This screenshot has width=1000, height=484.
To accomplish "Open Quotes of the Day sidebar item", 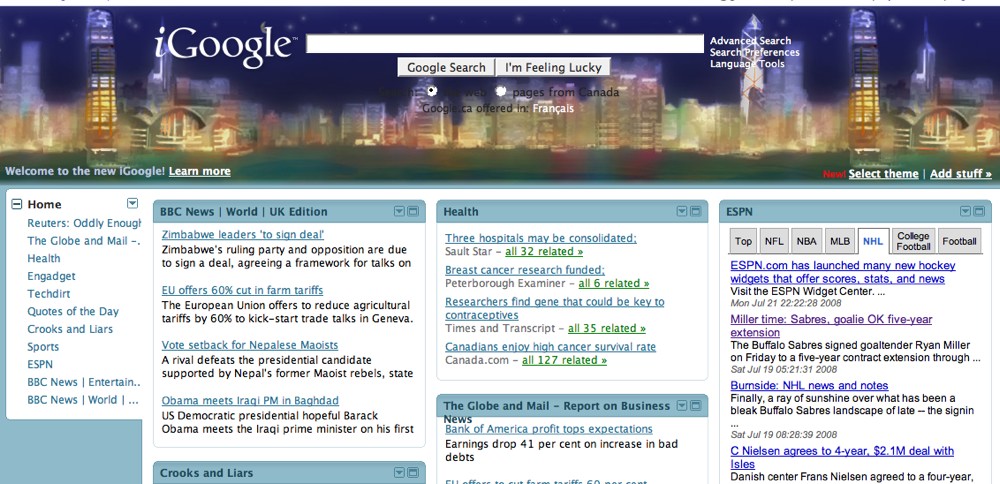I will (x=73, y=311).
